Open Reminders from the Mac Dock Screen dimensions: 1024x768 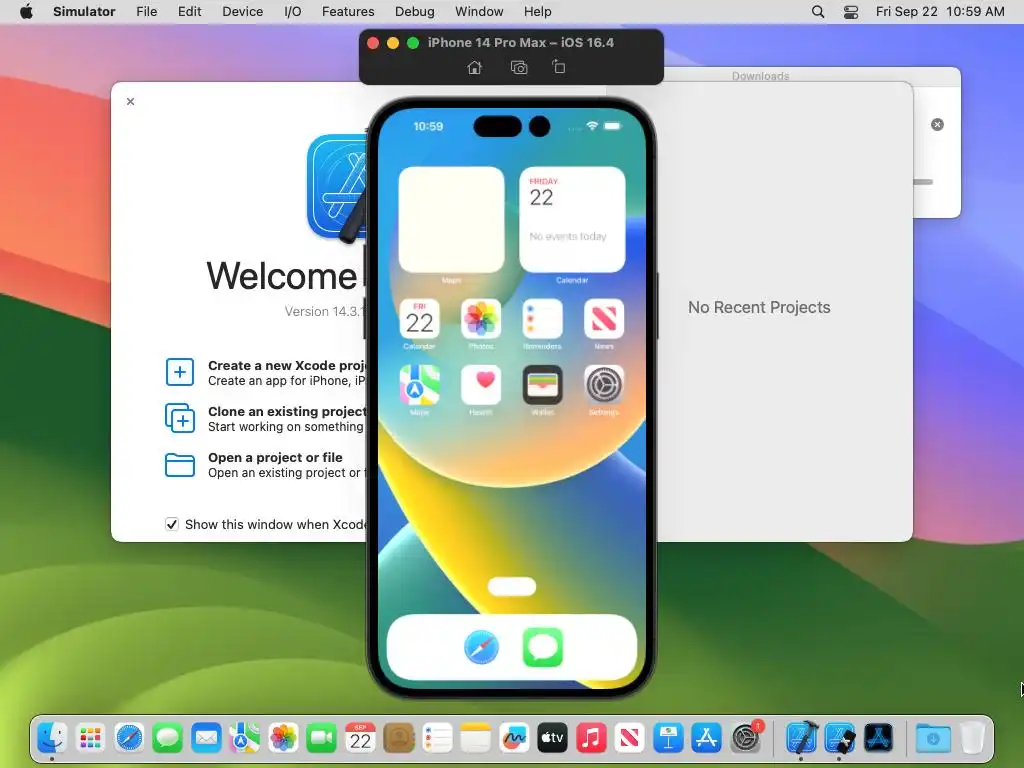437,738
